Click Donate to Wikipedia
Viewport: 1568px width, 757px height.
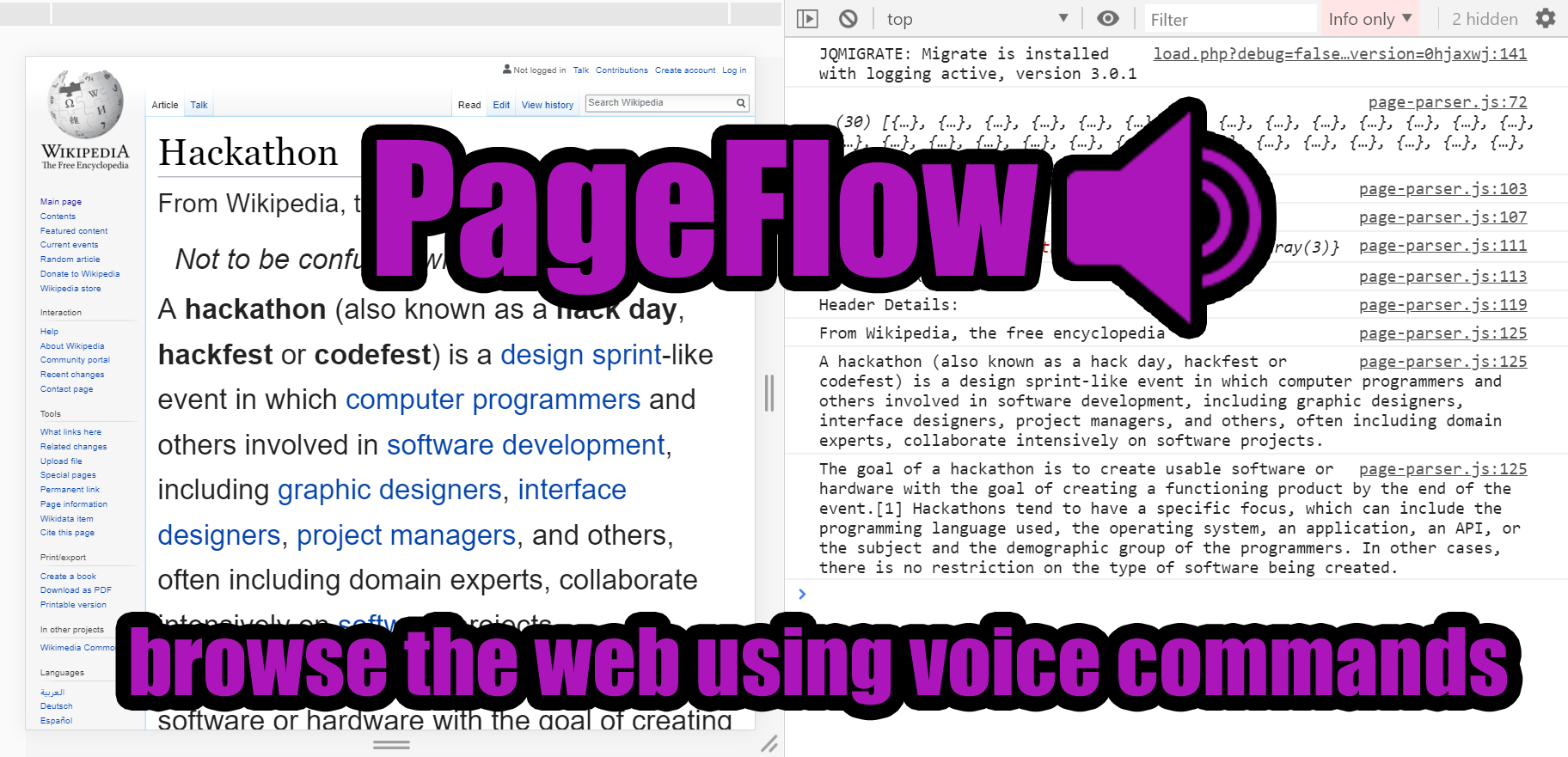tap(80, 274)
